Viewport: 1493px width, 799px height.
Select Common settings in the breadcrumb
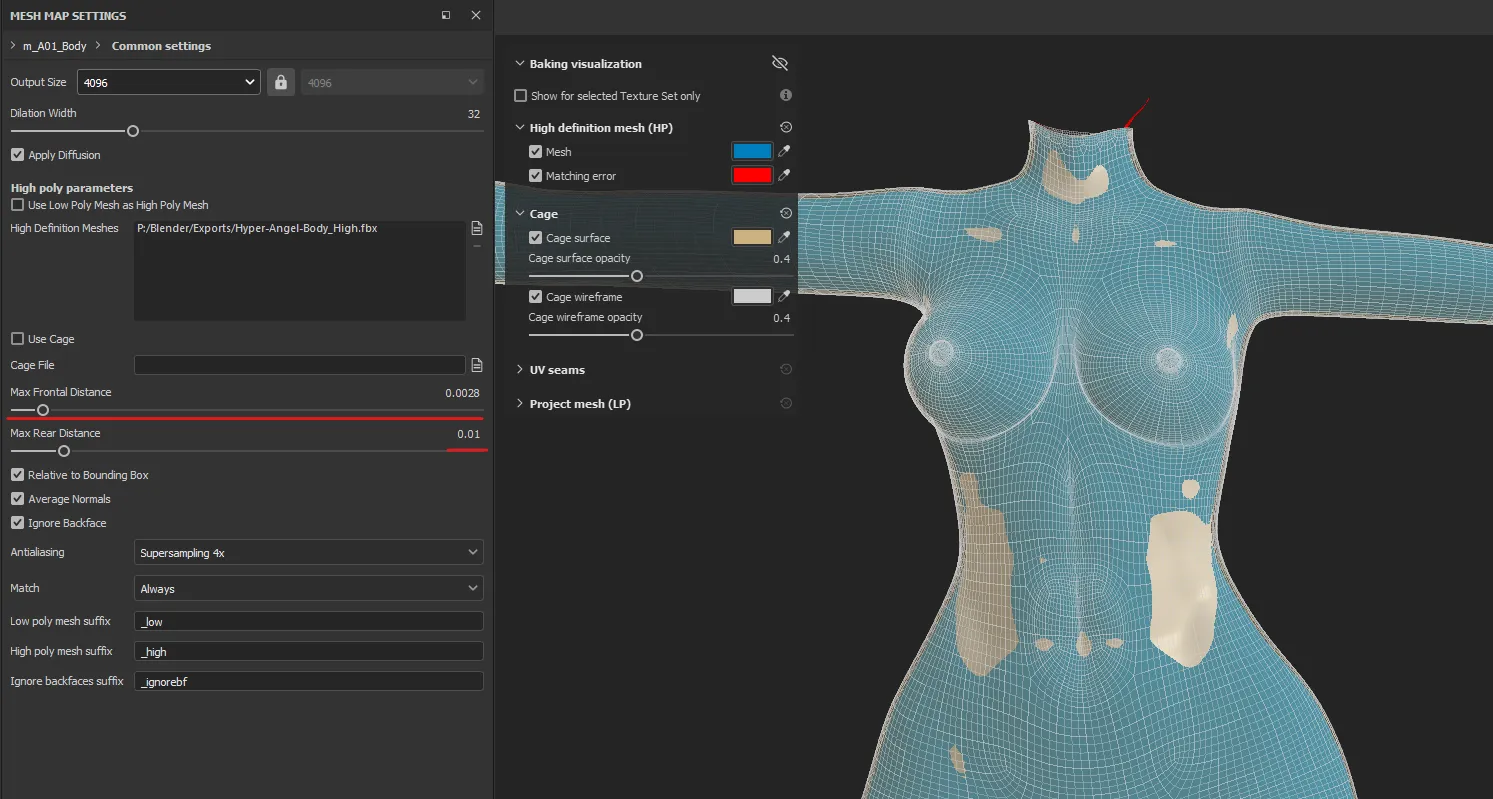tap(161, 46)
